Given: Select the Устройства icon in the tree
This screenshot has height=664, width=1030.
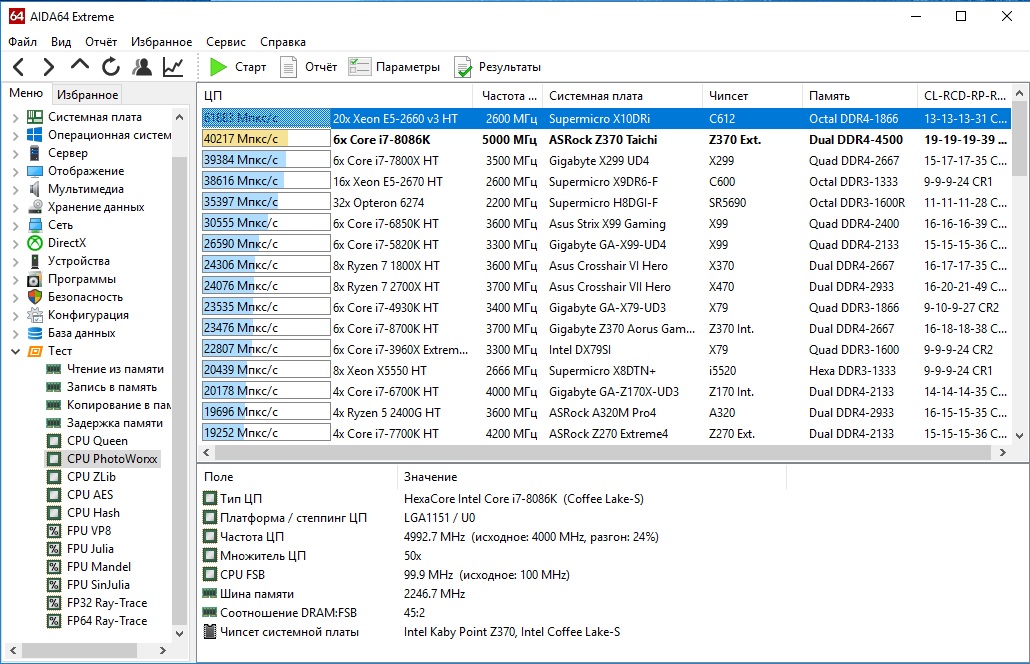Looking at the screenshot, I should click(35, 261).
